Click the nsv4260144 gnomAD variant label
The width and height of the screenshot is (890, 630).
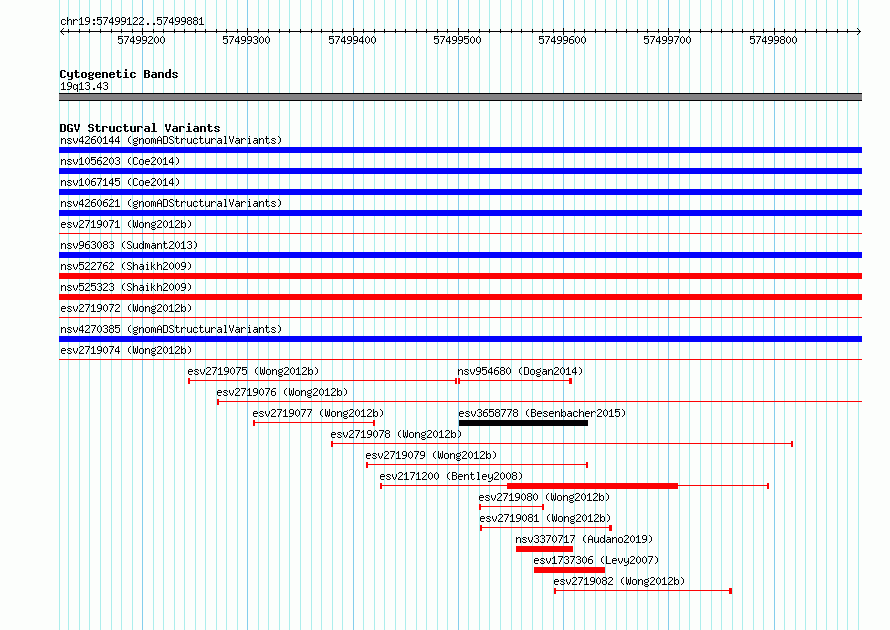[x=171, y=140]
